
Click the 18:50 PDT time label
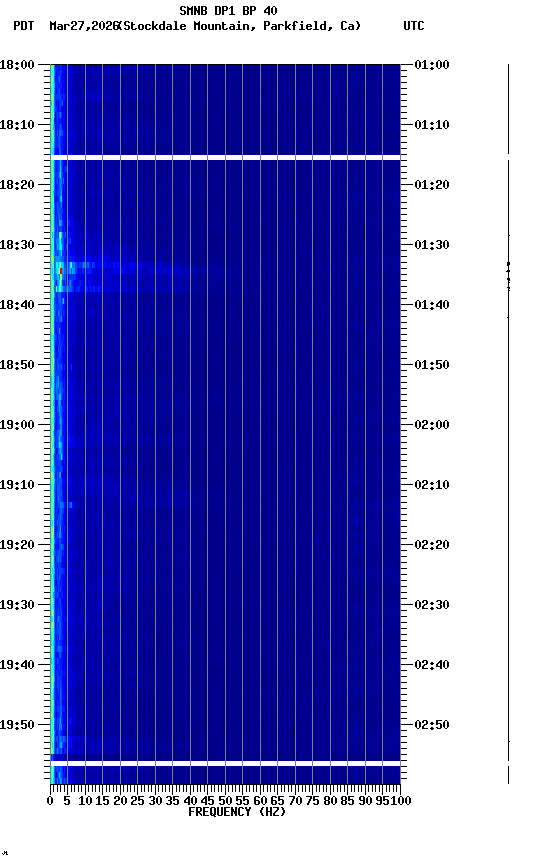[17, 365]
